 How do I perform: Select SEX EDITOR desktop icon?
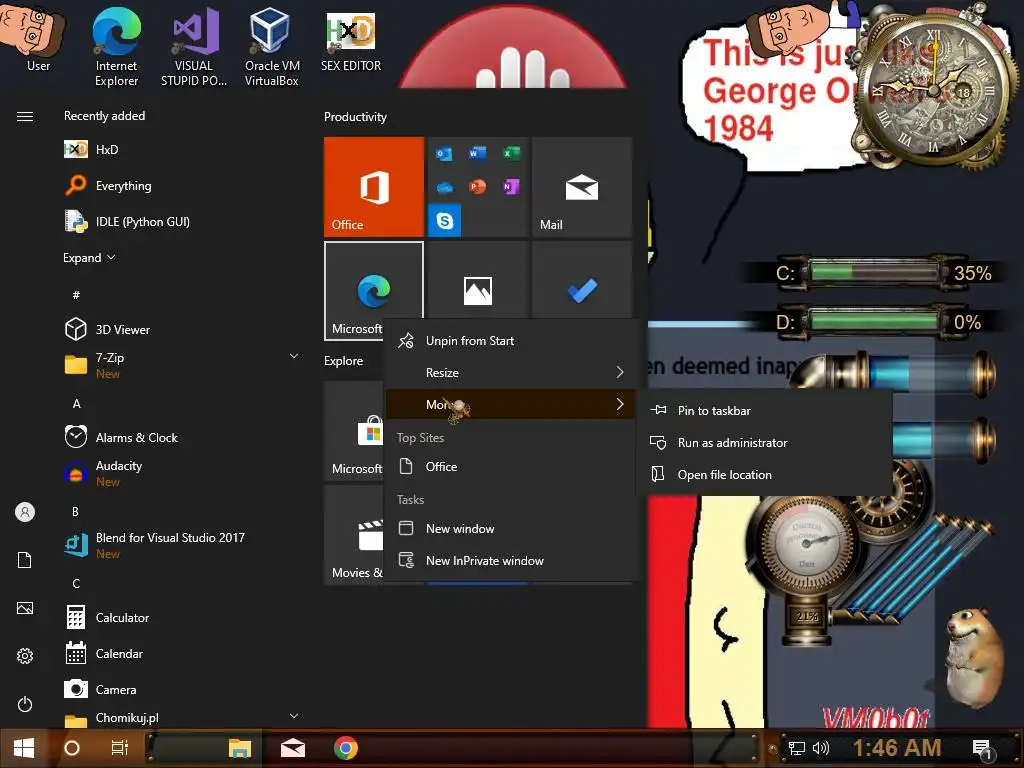pos(351,40)
